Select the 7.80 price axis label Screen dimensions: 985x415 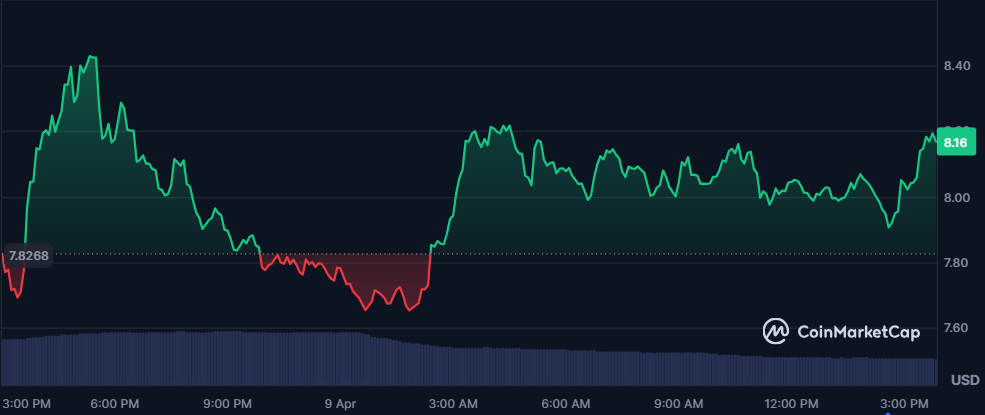coord(957,263)
